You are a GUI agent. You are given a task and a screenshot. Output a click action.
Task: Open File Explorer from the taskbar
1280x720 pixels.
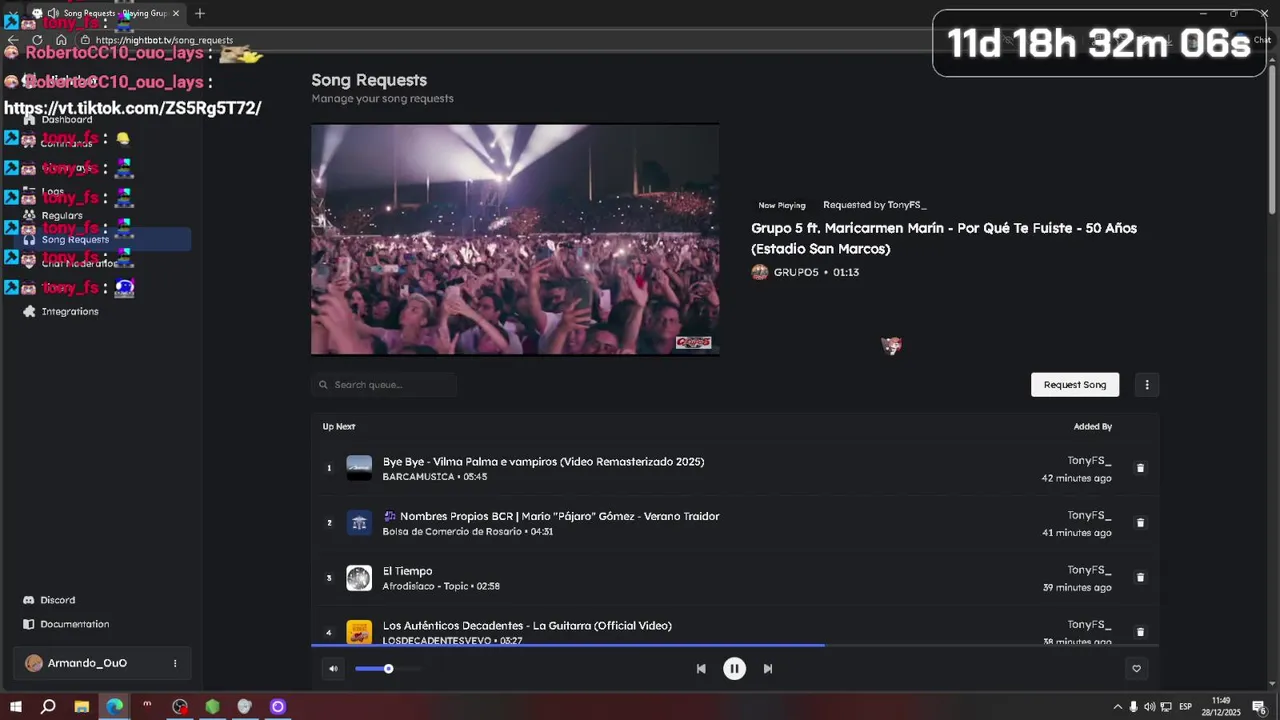coord(82,707)
